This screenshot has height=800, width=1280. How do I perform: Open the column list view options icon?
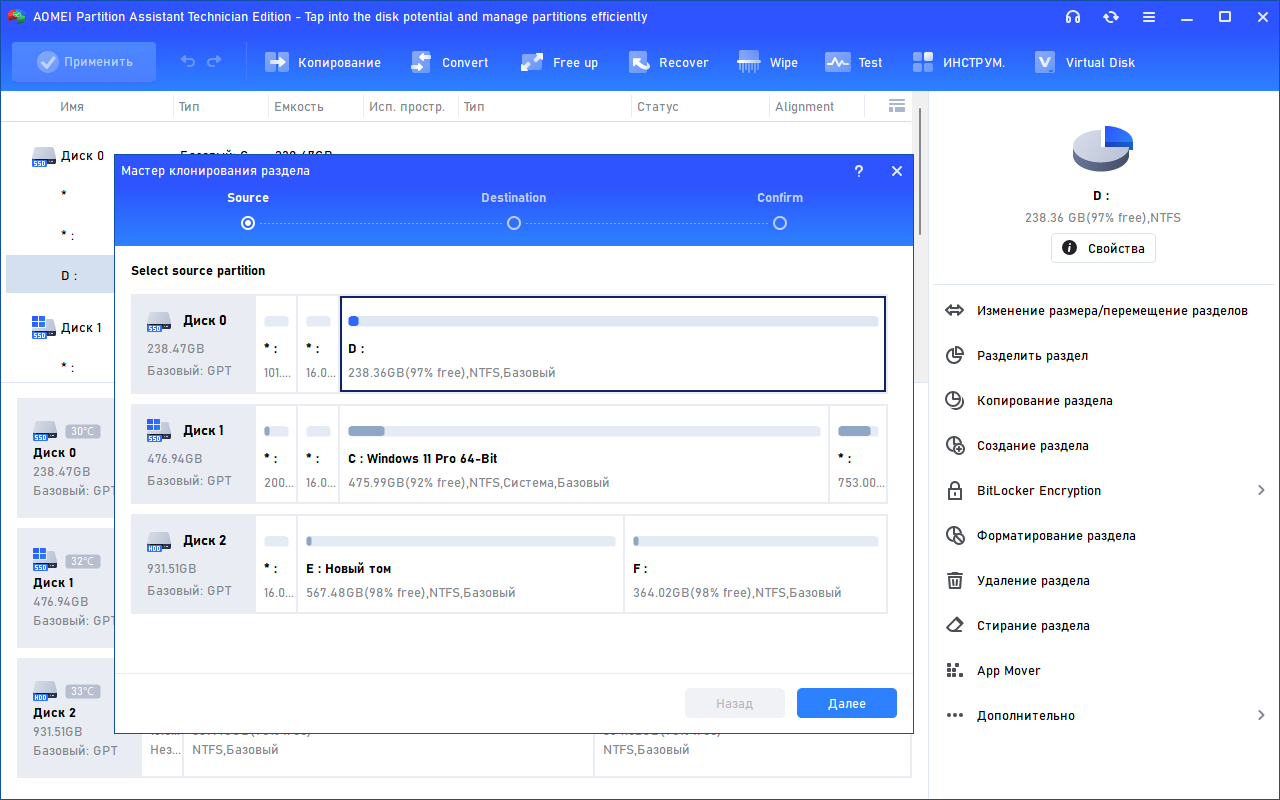[x=896, y=106]
